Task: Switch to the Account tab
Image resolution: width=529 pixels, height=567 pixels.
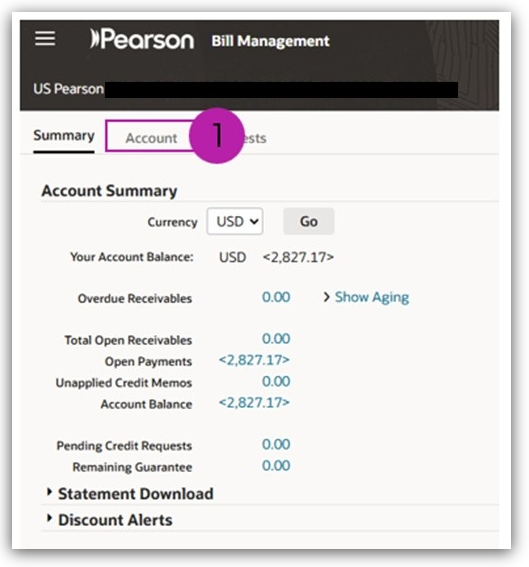Action: [x=151, y=138]
